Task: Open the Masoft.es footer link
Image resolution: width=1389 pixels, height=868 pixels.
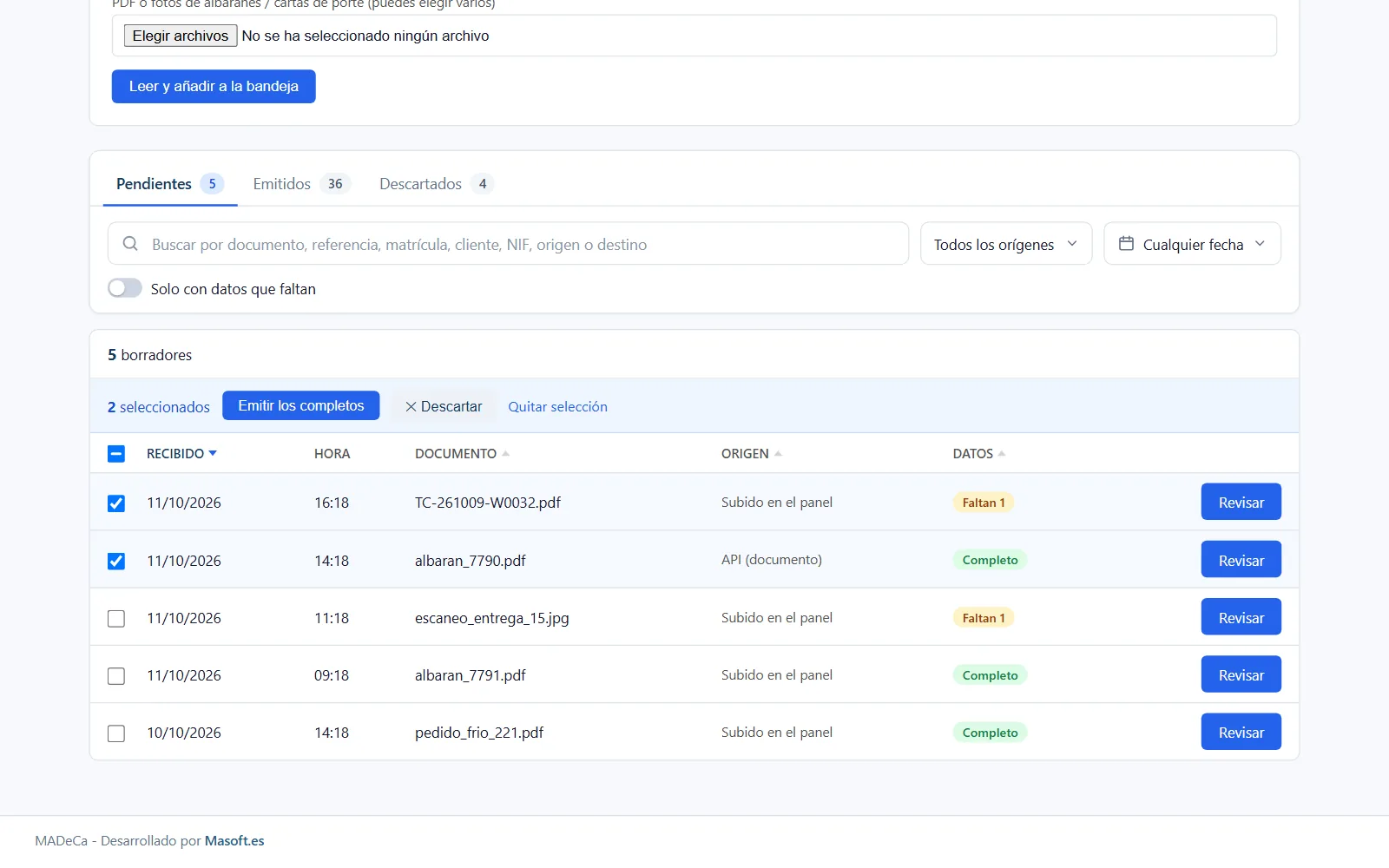Action: [234, 840]
